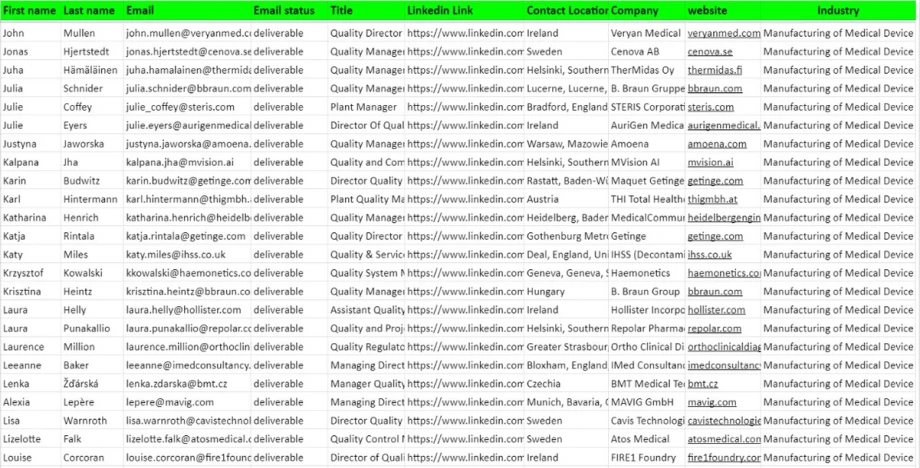The width and height of the screenshot is (920, 468).
Task: Follow the hollister.com hyperlink
Action: (716, 310)
